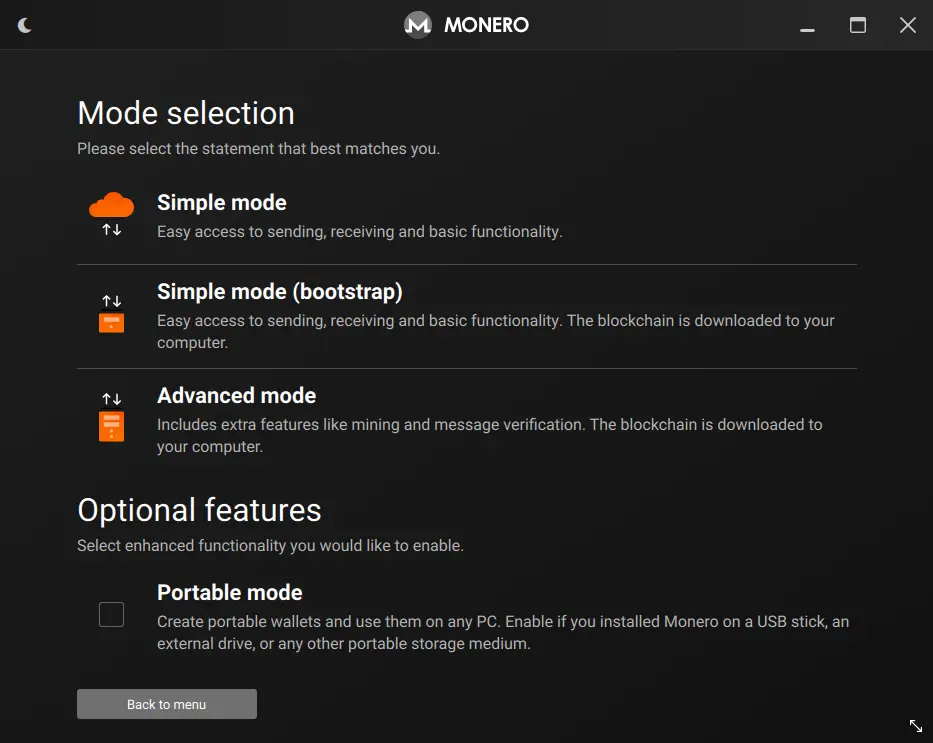Click the Advanced mode description about mining
Screen dimensions: 933x743
point(489,435)
